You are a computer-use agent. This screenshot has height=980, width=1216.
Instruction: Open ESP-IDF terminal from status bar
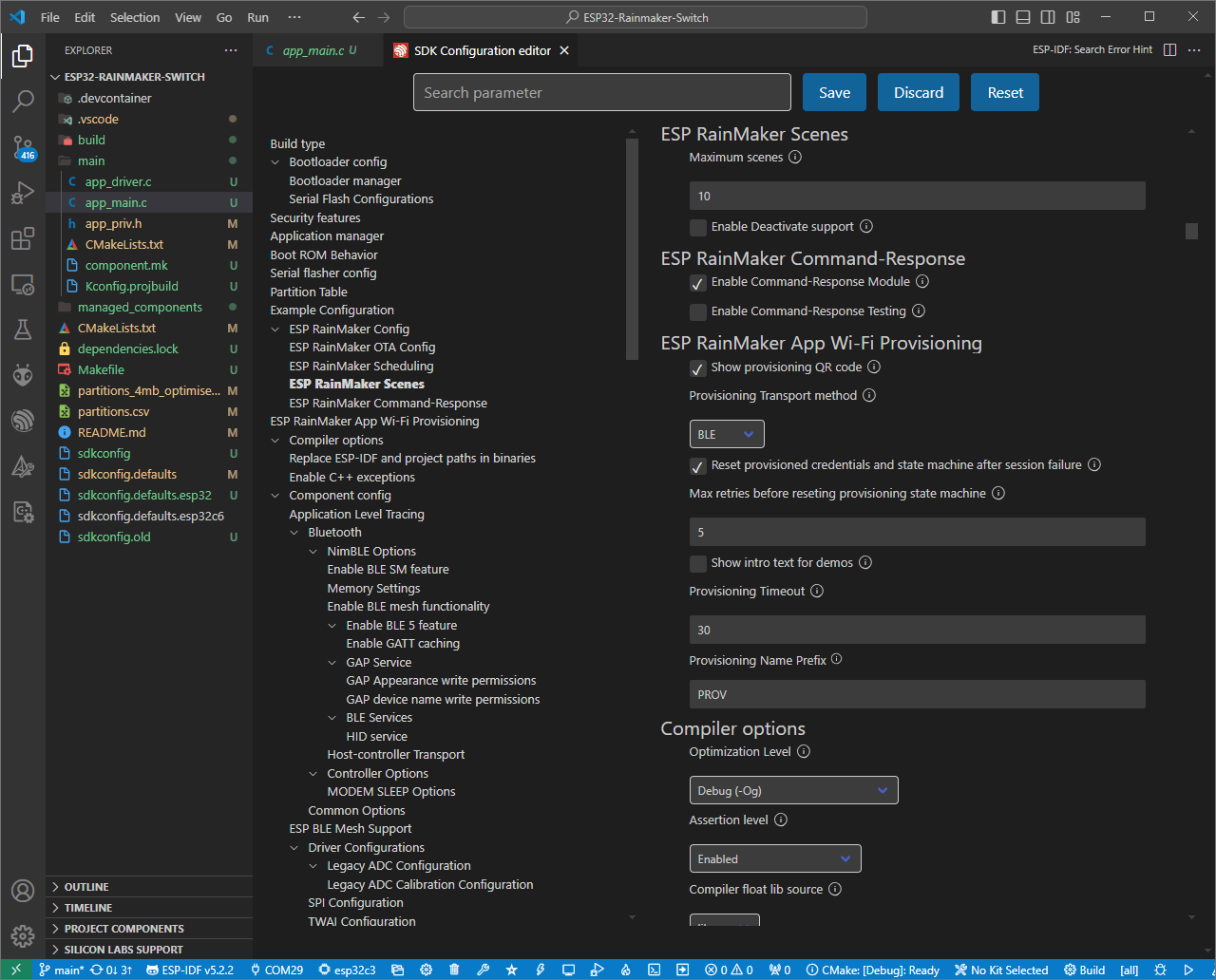[x=654, y=970]
